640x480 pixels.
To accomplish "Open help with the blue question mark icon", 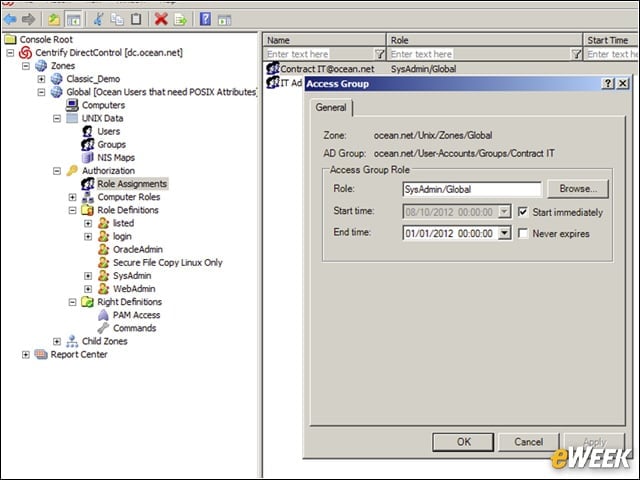I will (205, 19).
